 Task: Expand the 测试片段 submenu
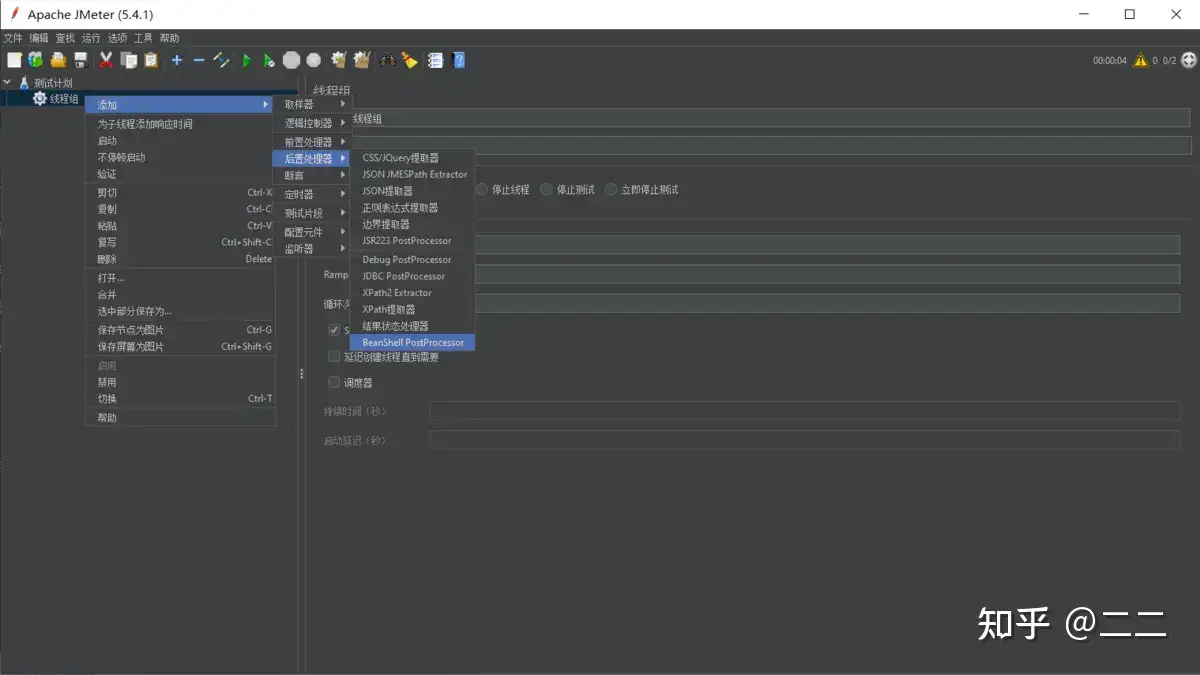(312, 213)
